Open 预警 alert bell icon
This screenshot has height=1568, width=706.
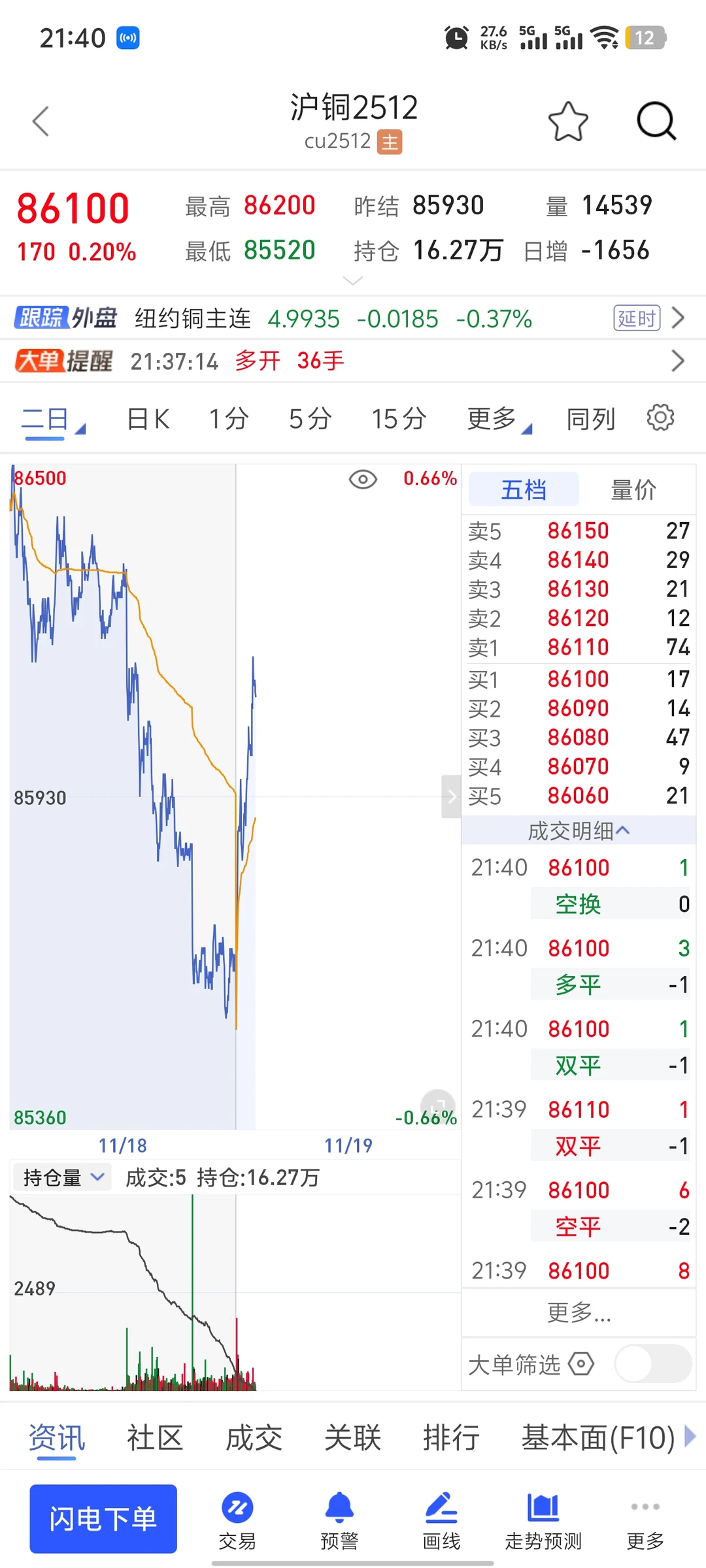tap(339, 1521)
